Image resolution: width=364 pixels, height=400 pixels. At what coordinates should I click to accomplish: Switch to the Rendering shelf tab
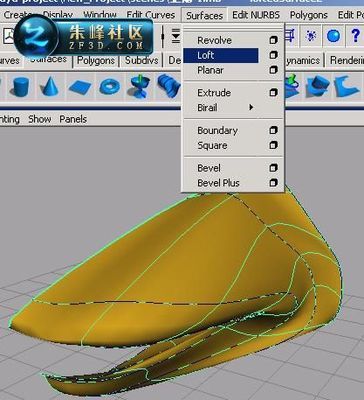(347, 60)
